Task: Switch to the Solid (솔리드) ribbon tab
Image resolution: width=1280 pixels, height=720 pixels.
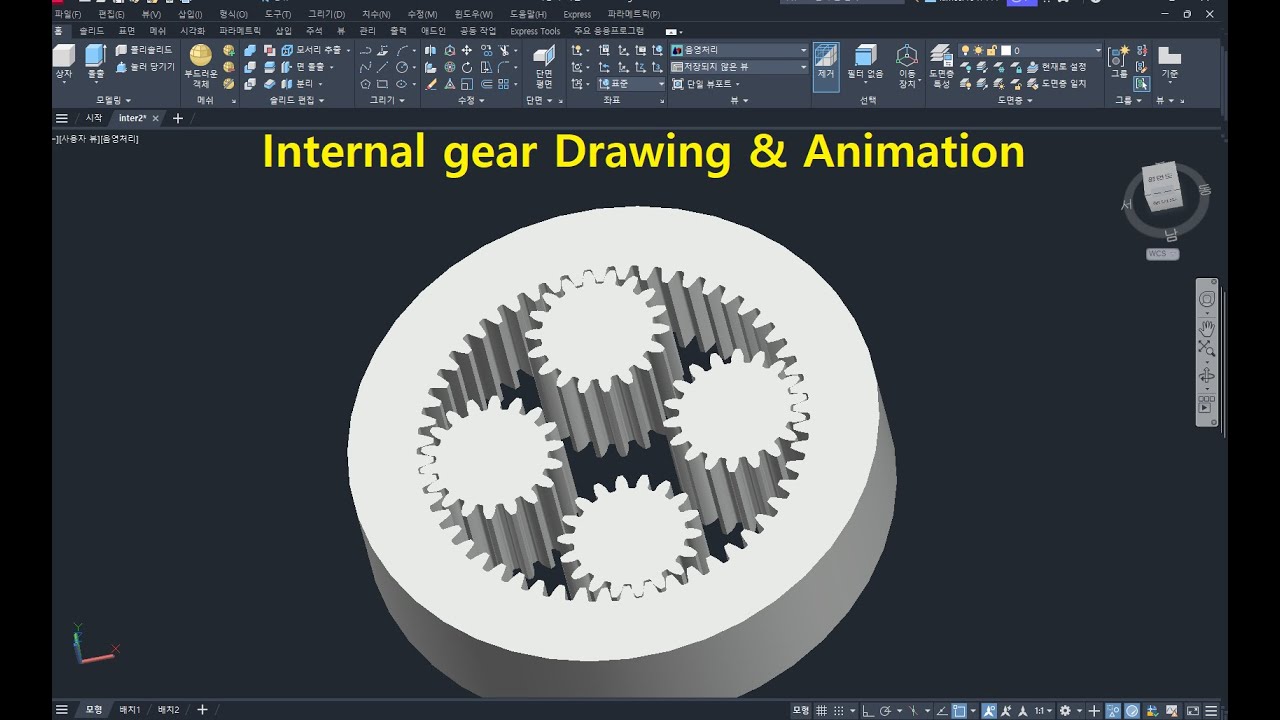Action: (92, 31)
